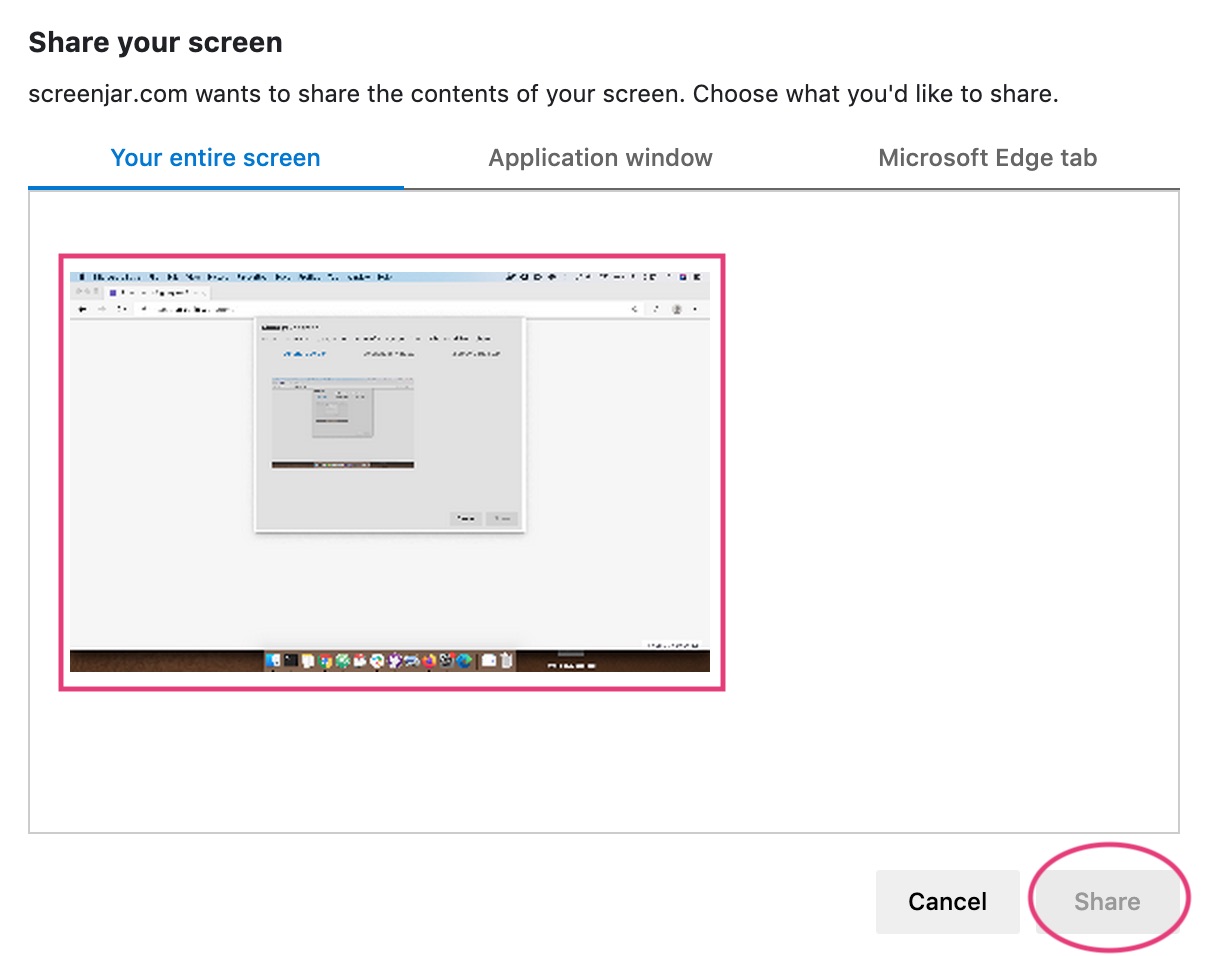Switch to the Application window tab
The height and width of the screenshot is (956, 1210).
click(x=600, y=157)
